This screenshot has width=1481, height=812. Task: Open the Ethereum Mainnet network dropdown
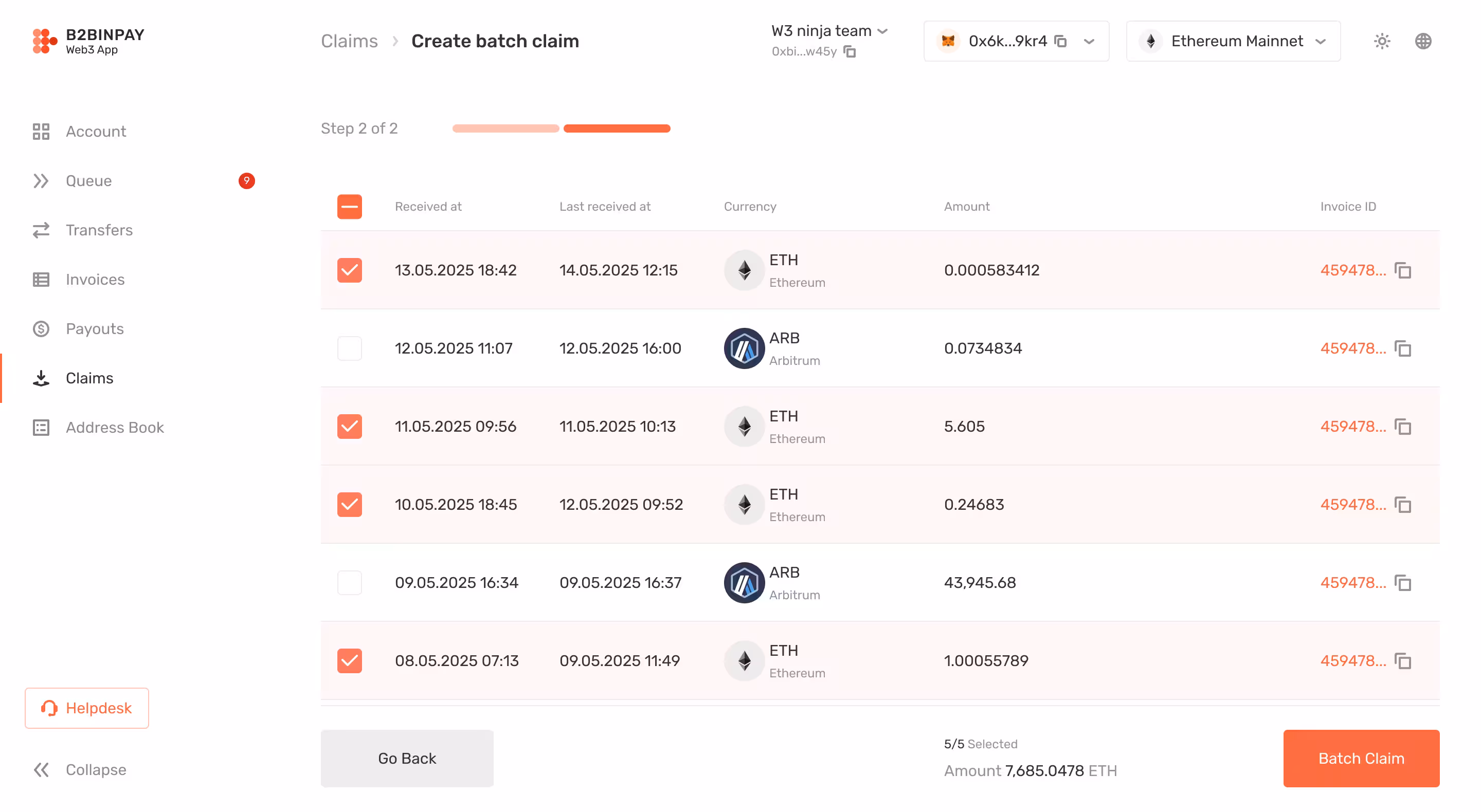[1321, 42]
